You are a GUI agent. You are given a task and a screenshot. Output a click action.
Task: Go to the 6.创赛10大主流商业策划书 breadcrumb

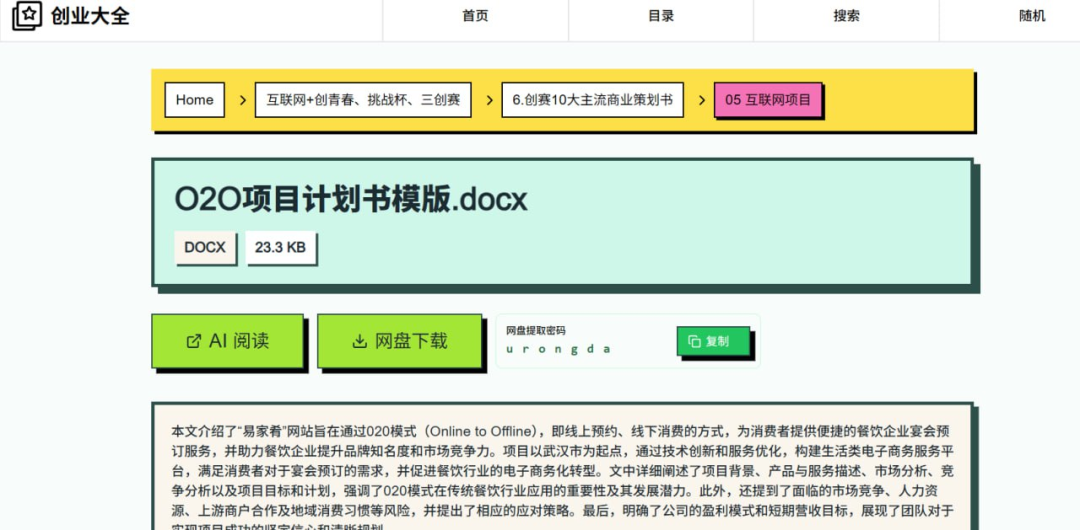click(592, 100)
